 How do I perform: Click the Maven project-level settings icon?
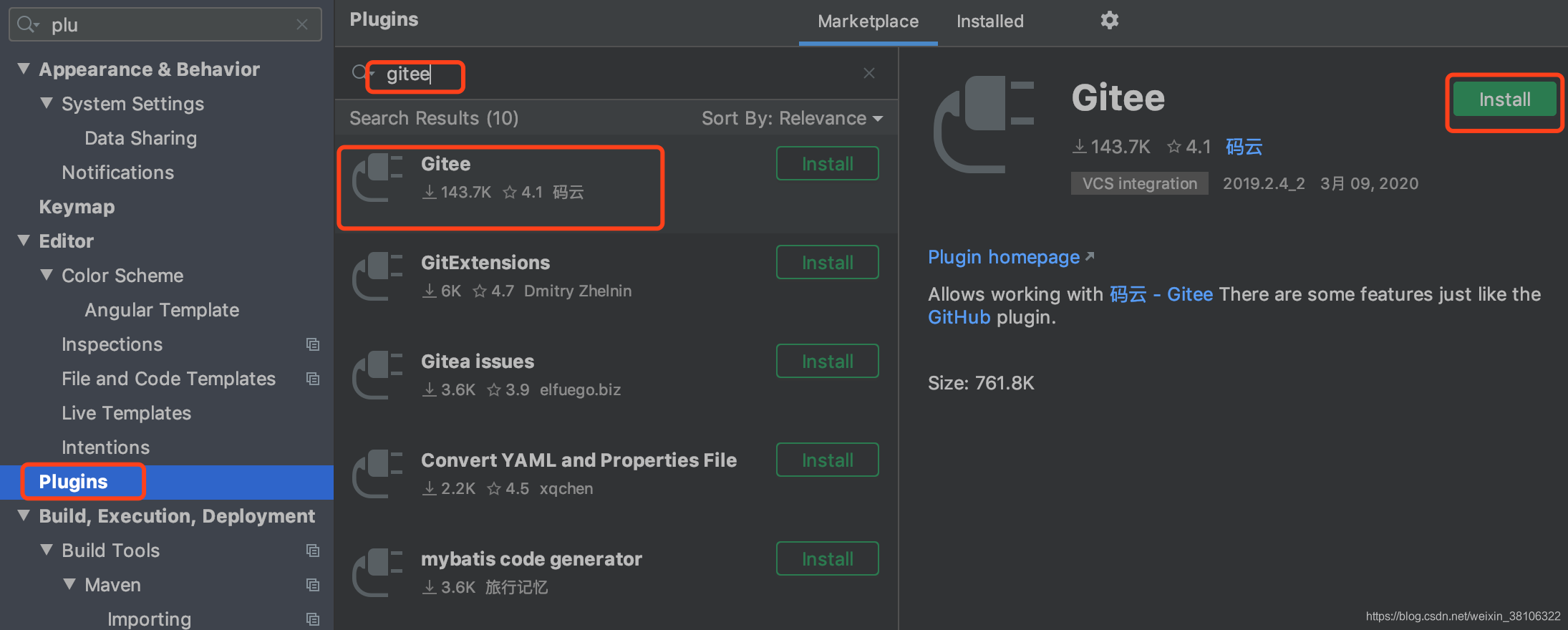pyautogui.click(x=313, y=585)
